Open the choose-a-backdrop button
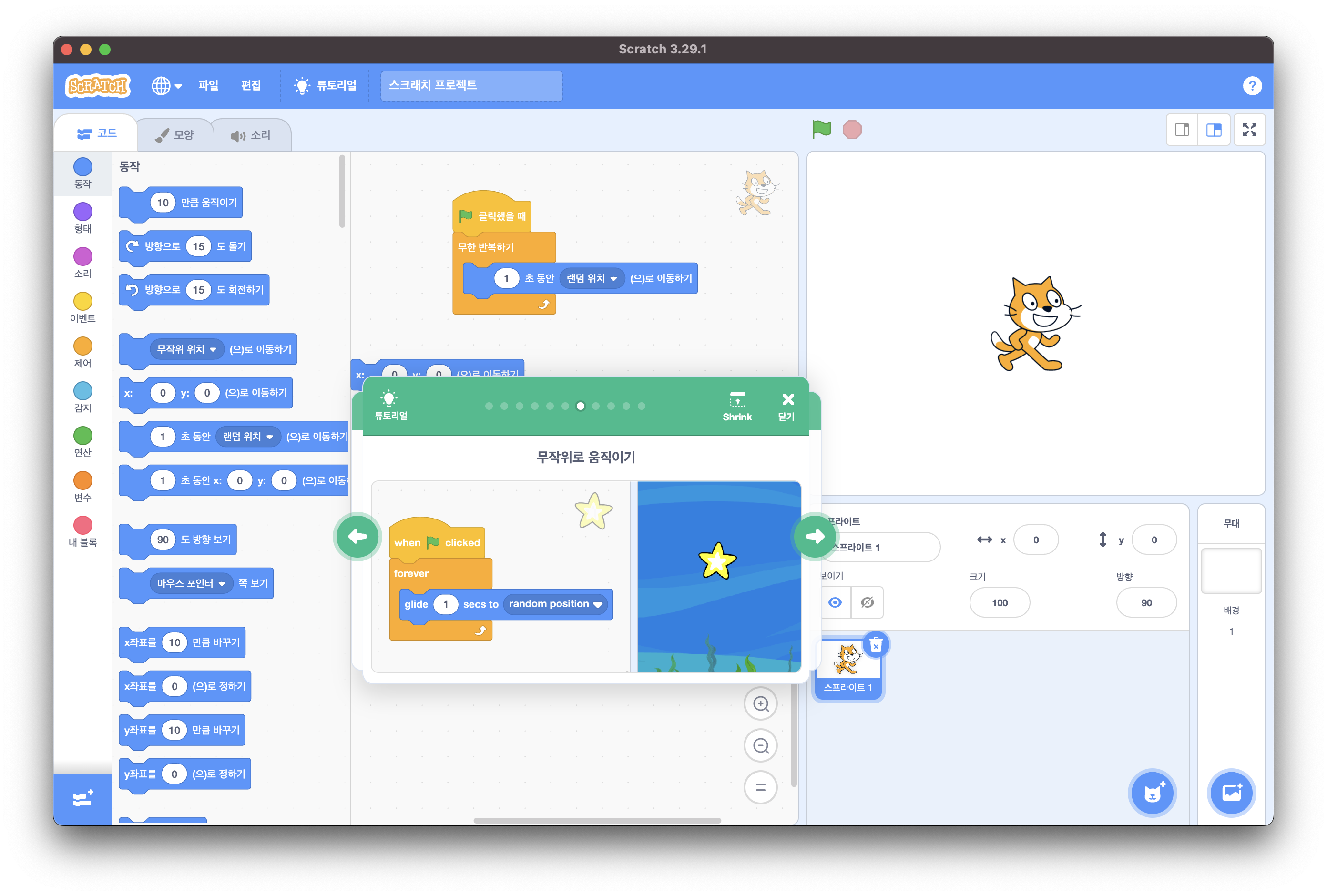This screenshot has height=896, width=1327. pos(1231,793)
